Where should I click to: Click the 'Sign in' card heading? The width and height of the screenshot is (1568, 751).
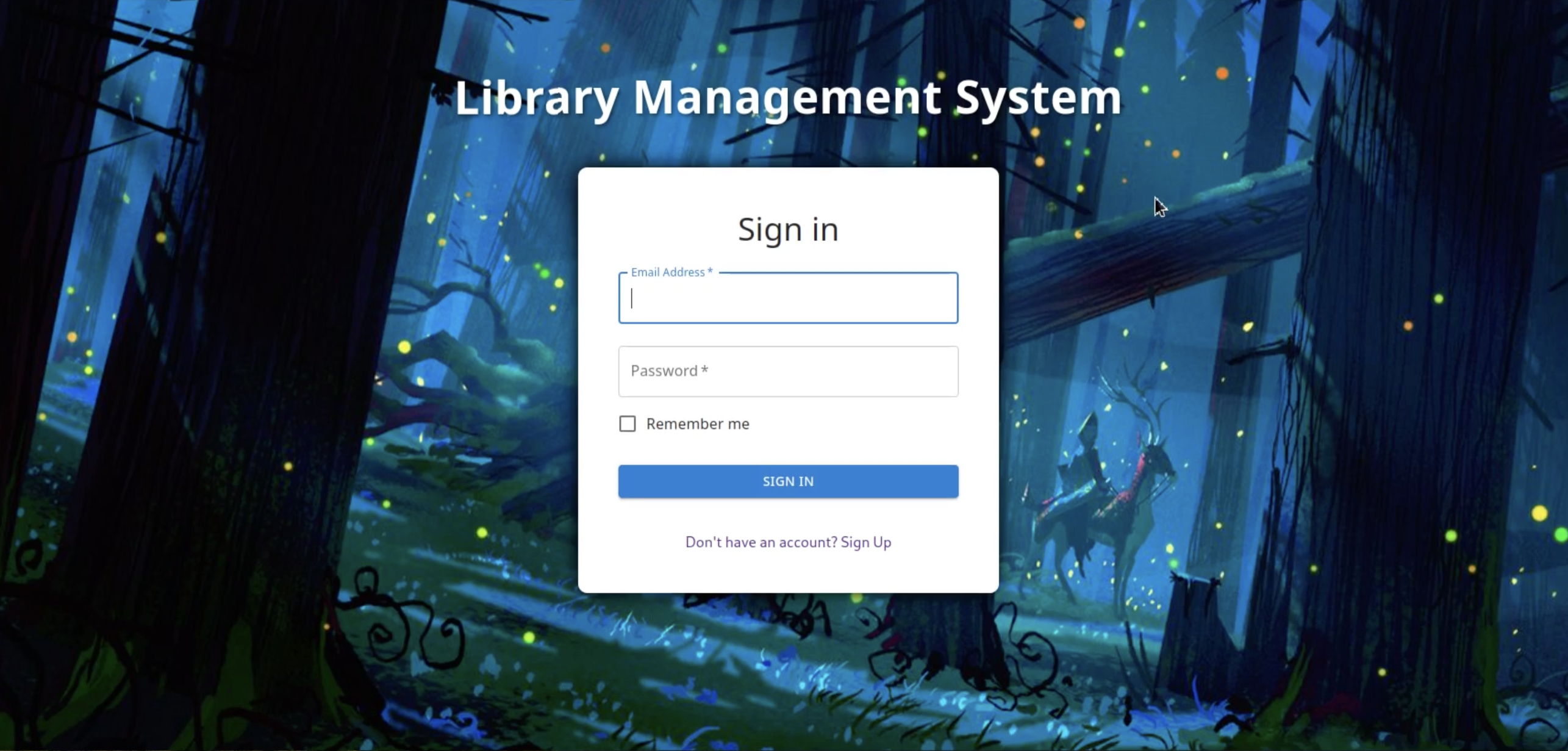[788, 229]
